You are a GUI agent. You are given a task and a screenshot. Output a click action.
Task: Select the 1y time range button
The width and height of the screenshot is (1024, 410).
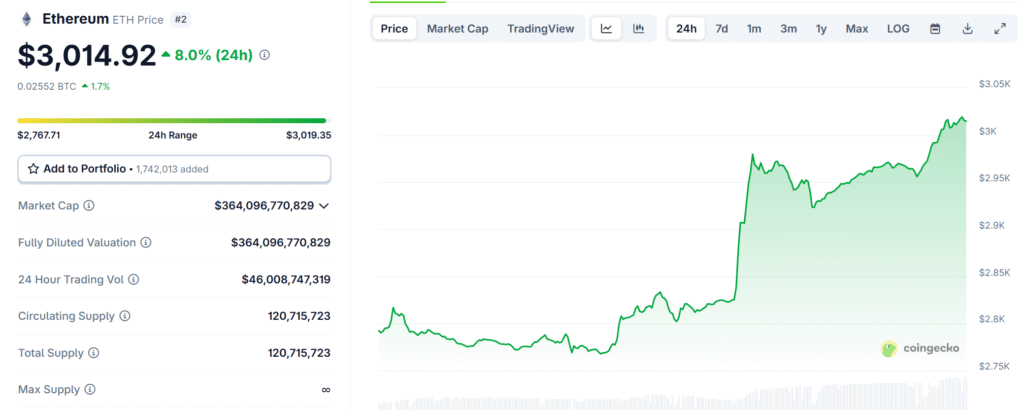(821, 29)
